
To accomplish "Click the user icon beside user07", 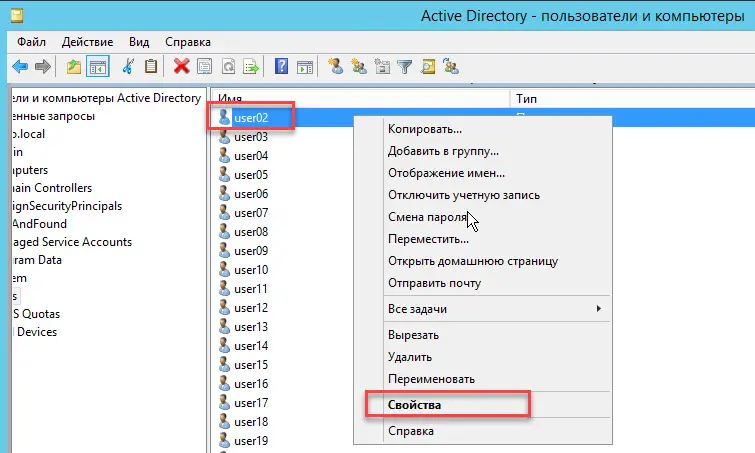I will click(x=224, y=212).
